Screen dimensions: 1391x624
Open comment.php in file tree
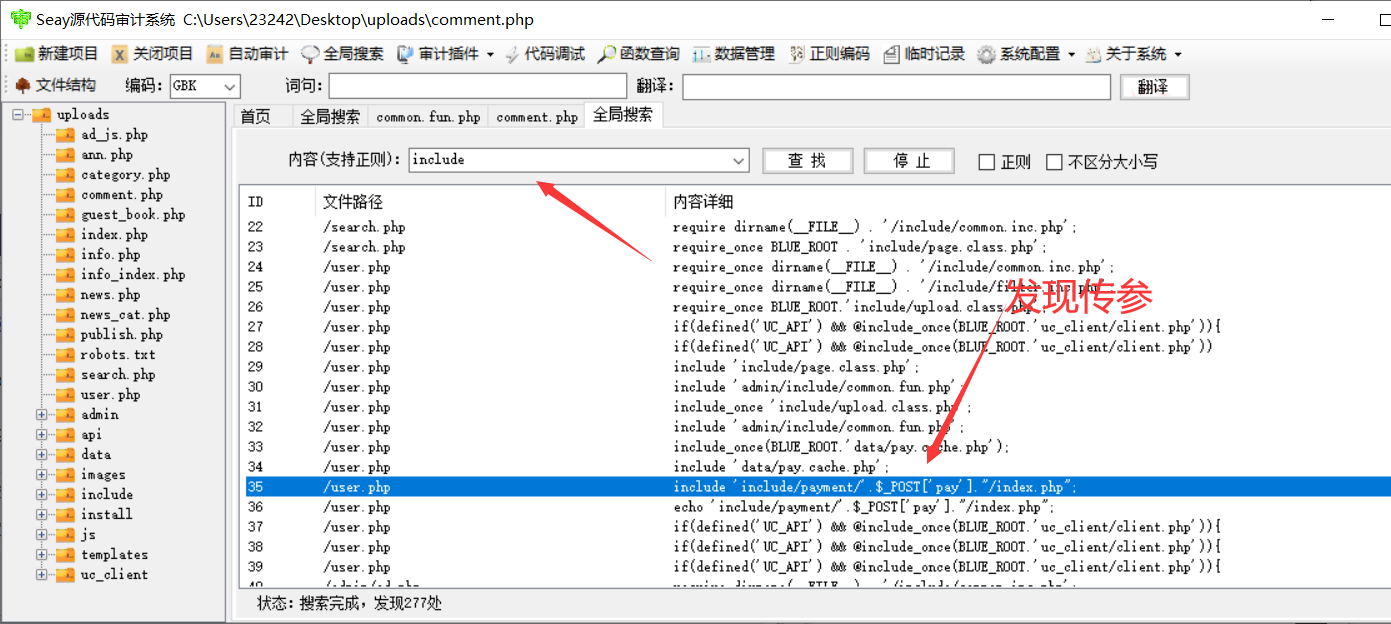[122, 195]
